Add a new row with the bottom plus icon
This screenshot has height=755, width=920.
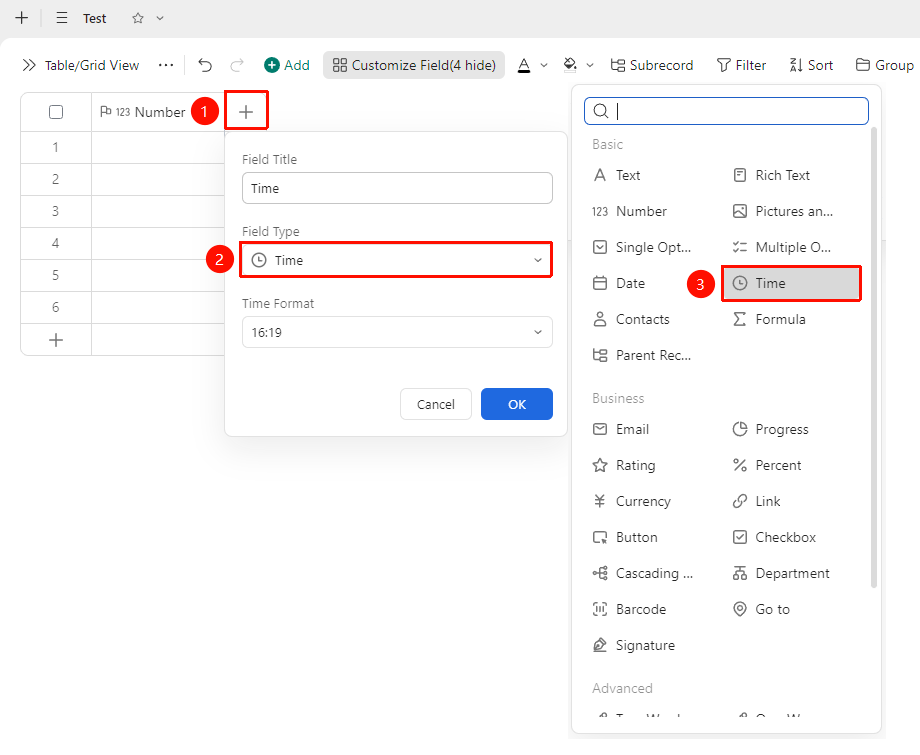pyautogui.click(x=56, y=340)
